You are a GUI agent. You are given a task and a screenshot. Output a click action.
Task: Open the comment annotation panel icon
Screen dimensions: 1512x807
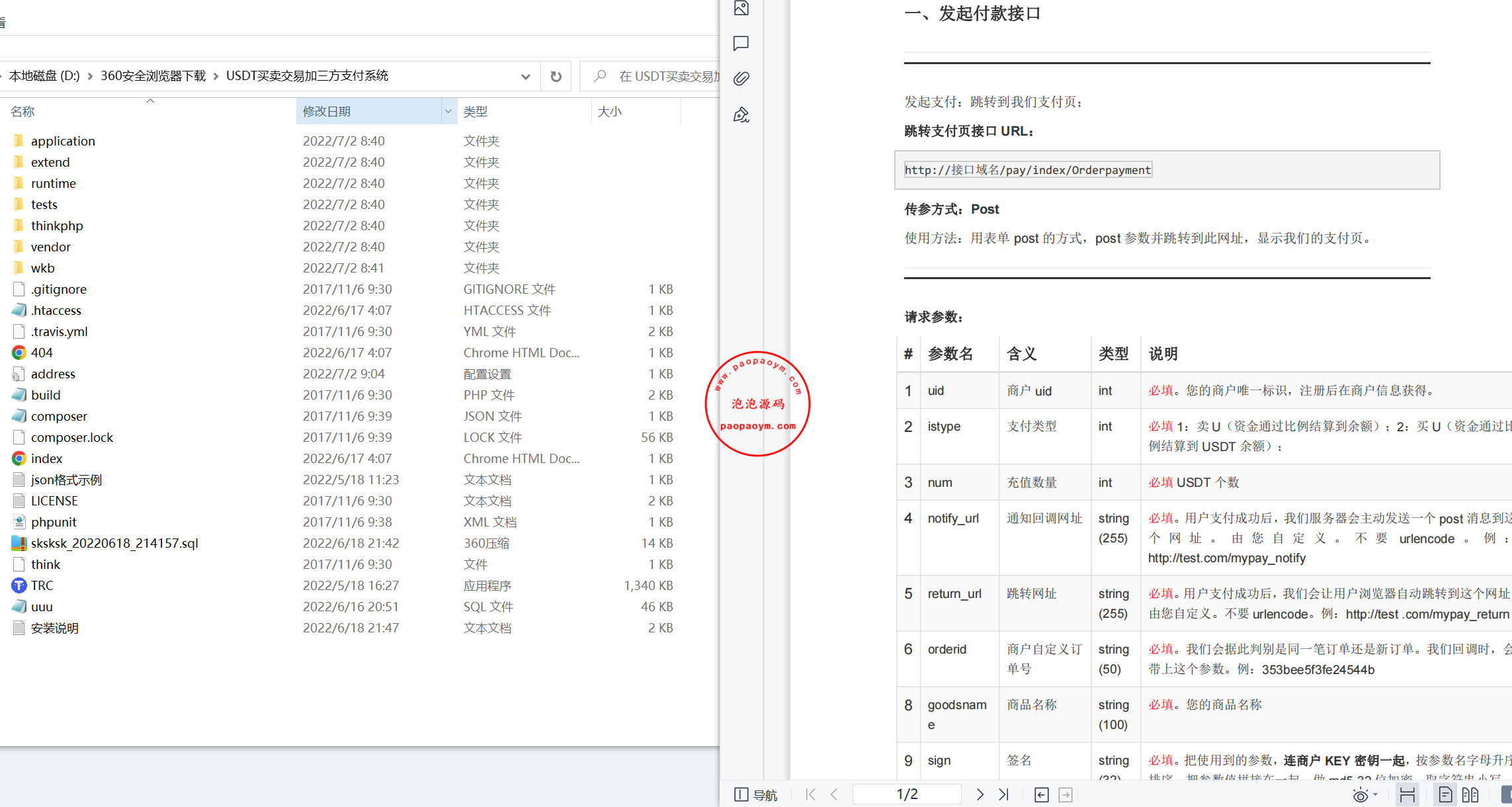tap(741, 44)
